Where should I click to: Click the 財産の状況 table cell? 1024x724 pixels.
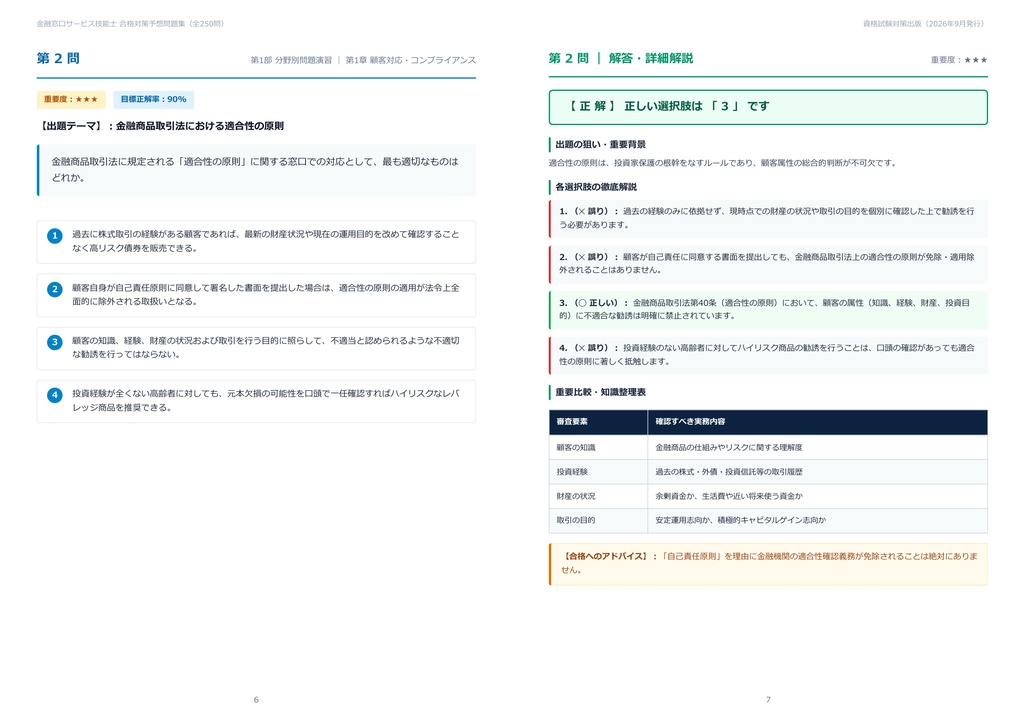pos(598,496)
